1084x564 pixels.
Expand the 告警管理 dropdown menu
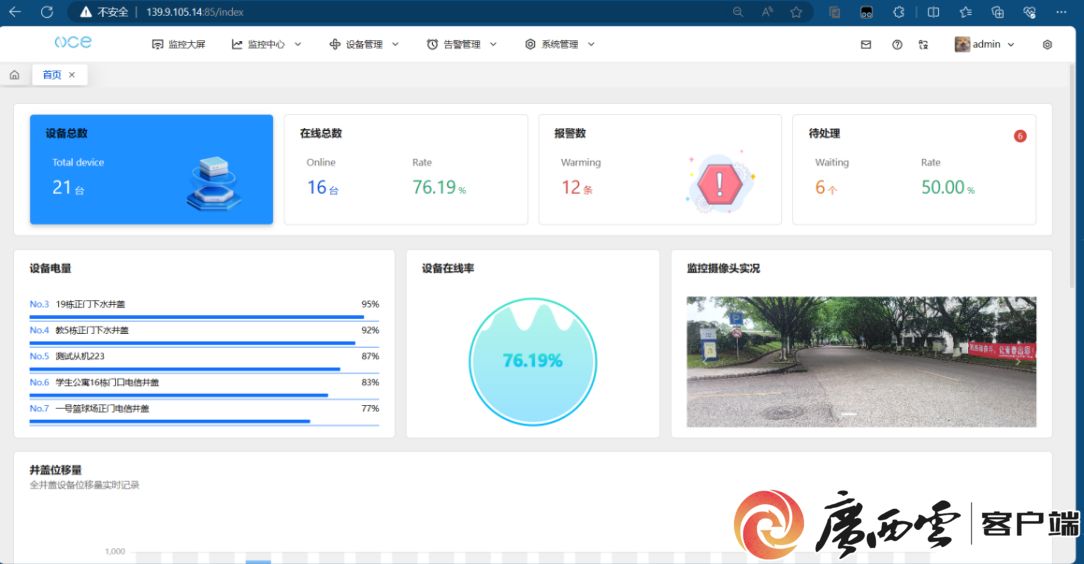460,44
